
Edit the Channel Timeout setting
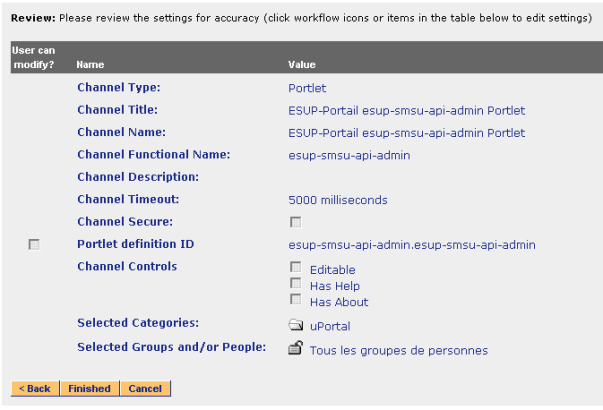[128, 199]
